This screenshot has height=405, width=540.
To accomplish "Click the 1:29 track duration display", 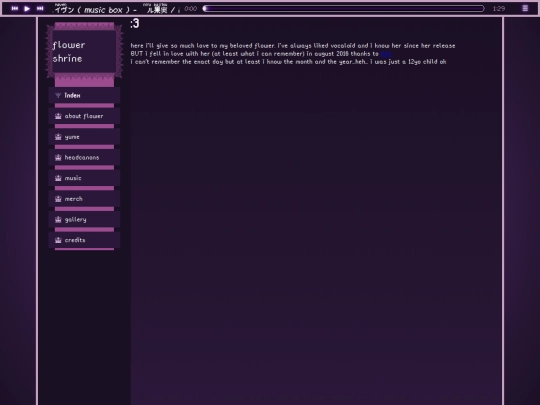I will coord(499,9).
